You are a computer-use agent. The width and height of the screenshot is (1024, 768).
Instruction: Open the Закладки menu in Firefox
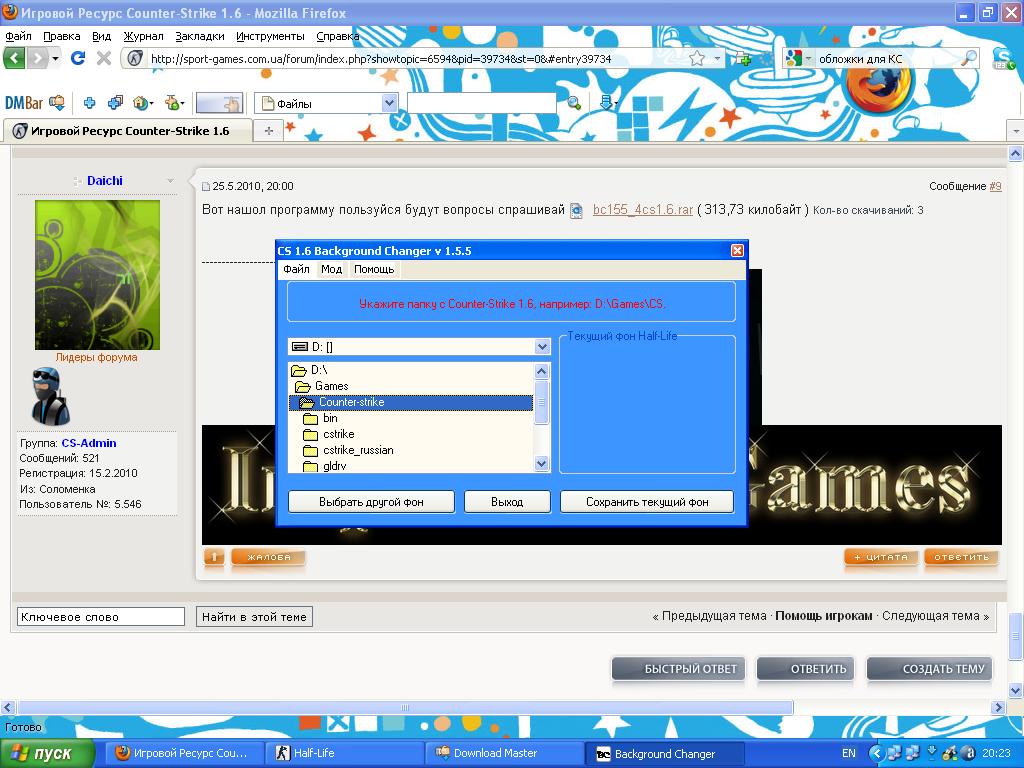tap(200, 36)
